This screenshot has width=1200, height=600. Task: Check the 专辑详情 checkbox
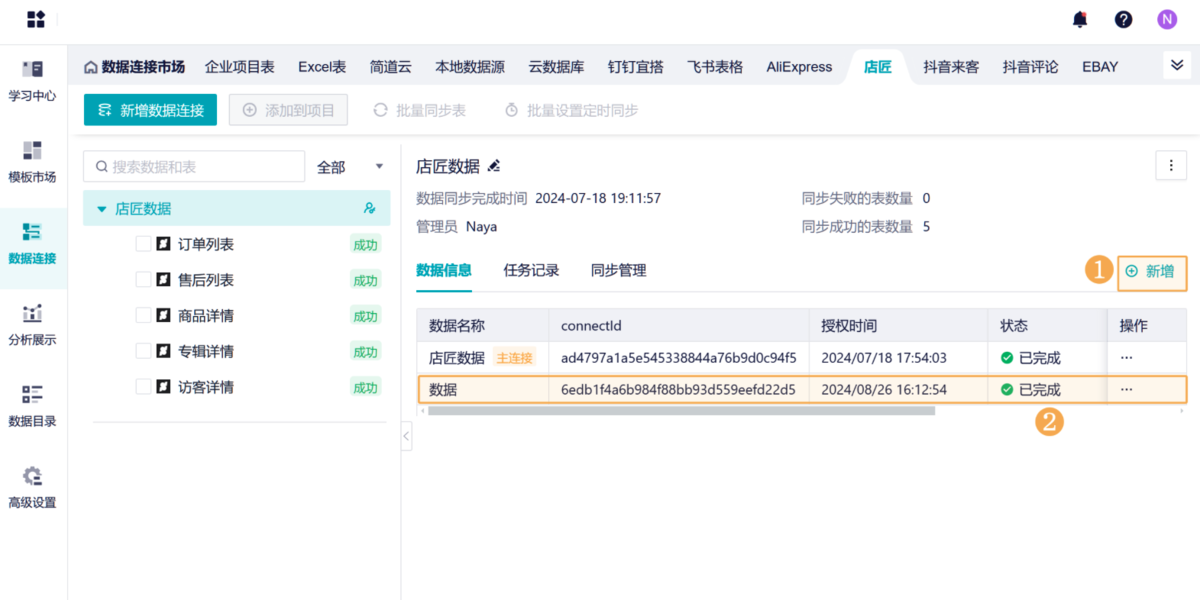143,351
